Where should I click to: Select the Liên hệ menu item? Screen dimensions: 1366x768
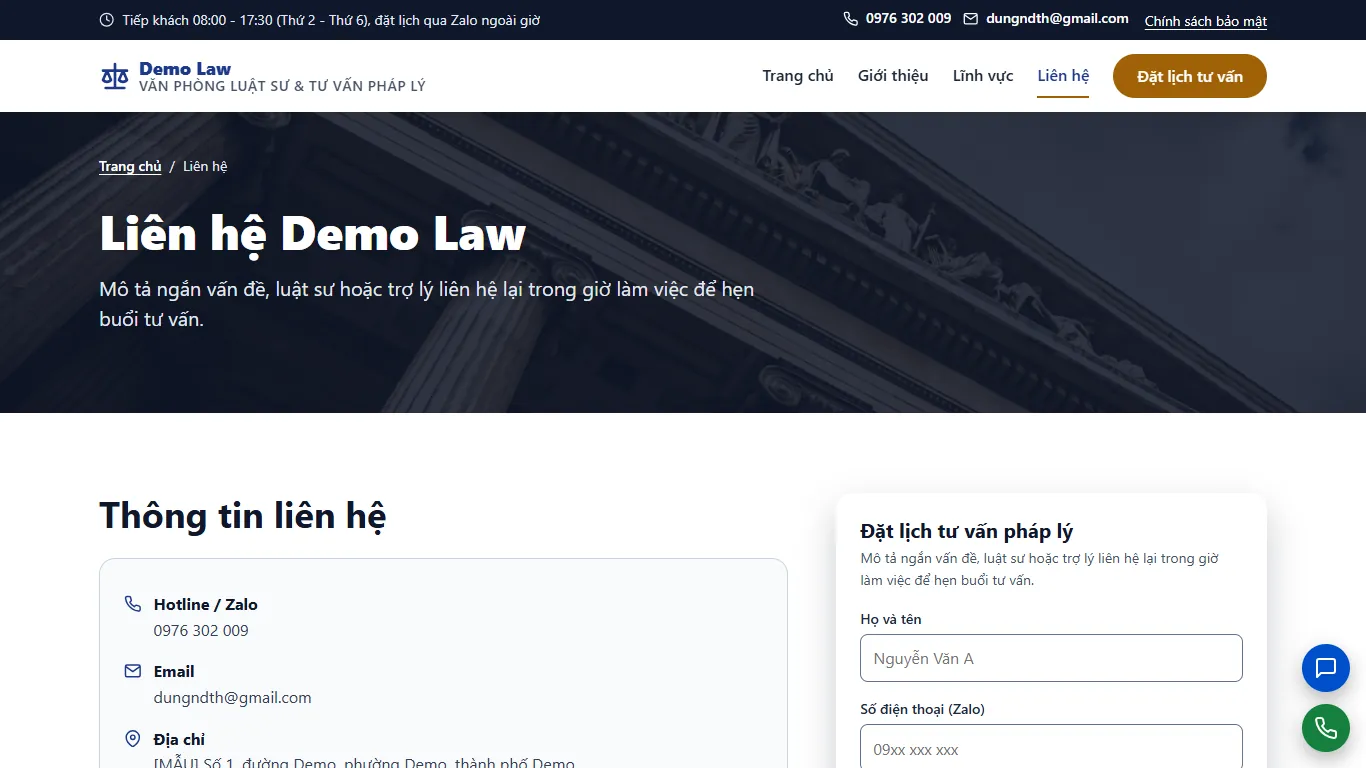click(x=1063, y=76)
